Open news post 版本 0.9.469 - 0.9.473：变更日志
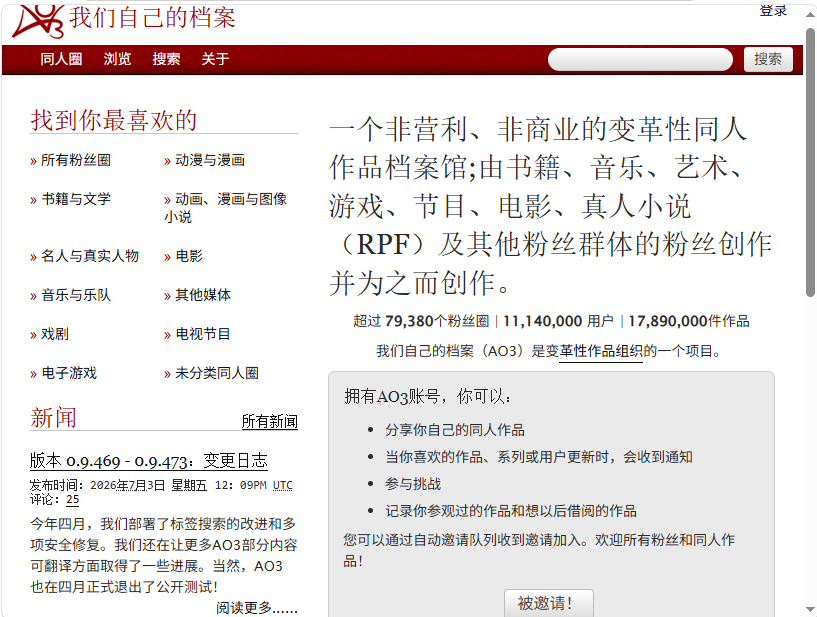The width and height of the screenshot is (817, 617). coord(148,461)
